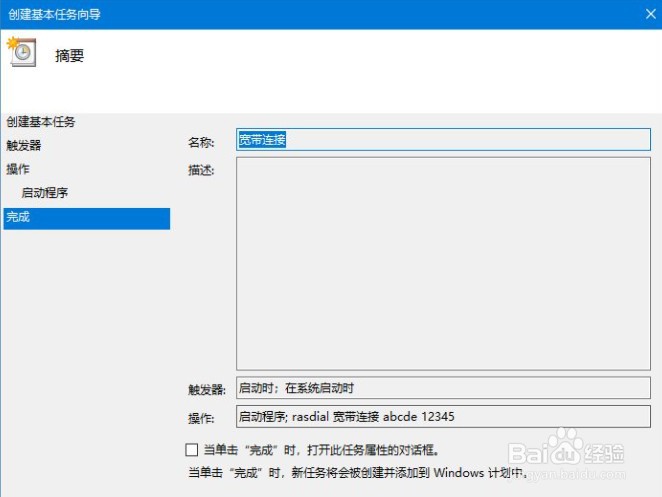Select the 启动程序 sub-step
Viewport: 662px width, 497px height.
tap(44, 193)
